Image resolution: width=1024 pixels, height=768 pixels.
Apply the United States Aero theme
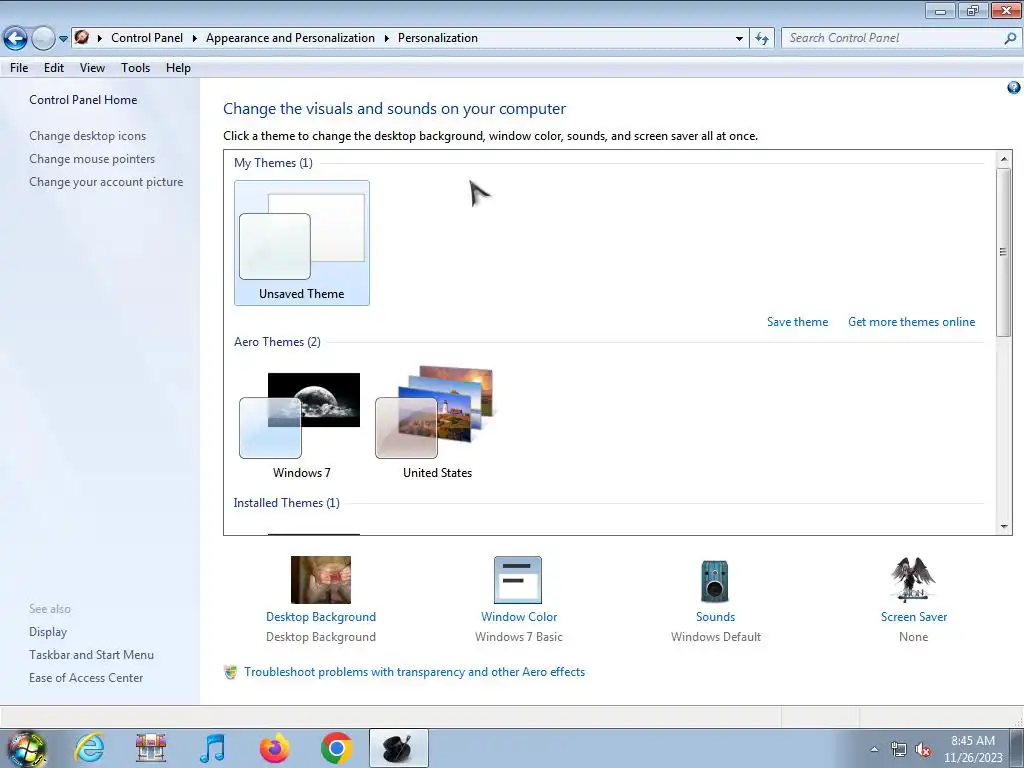point(436,423)
